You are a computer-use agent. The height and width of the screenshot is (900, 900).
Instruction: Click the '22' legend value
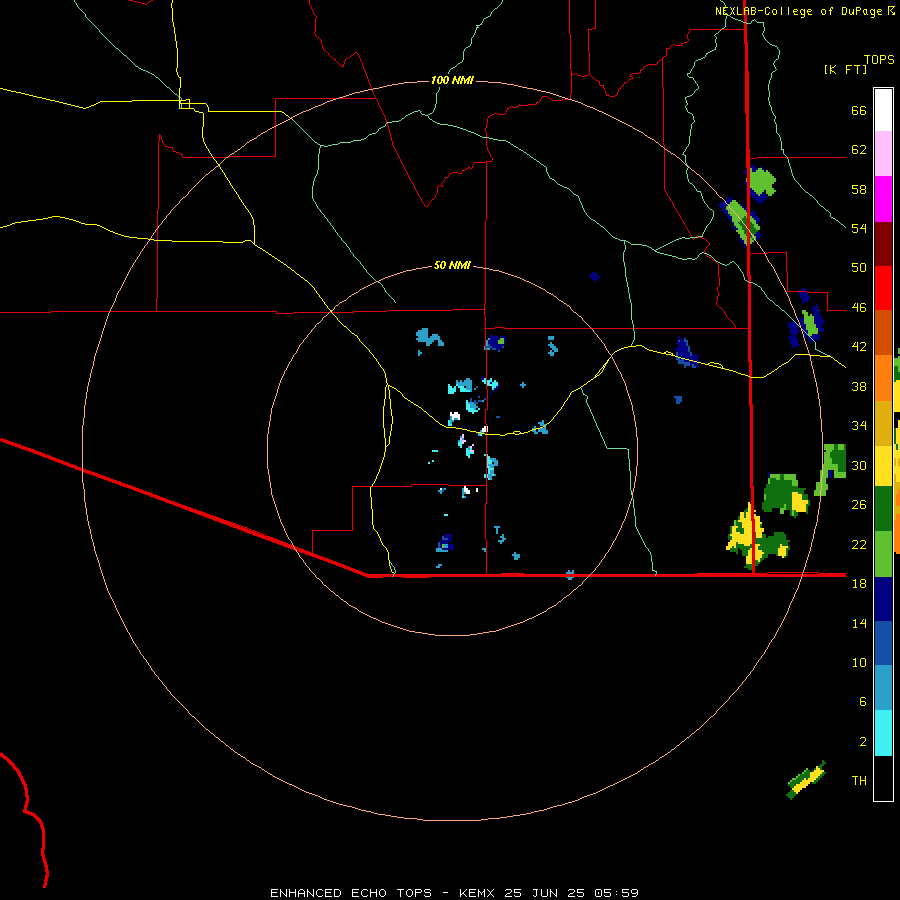(859, 544)
